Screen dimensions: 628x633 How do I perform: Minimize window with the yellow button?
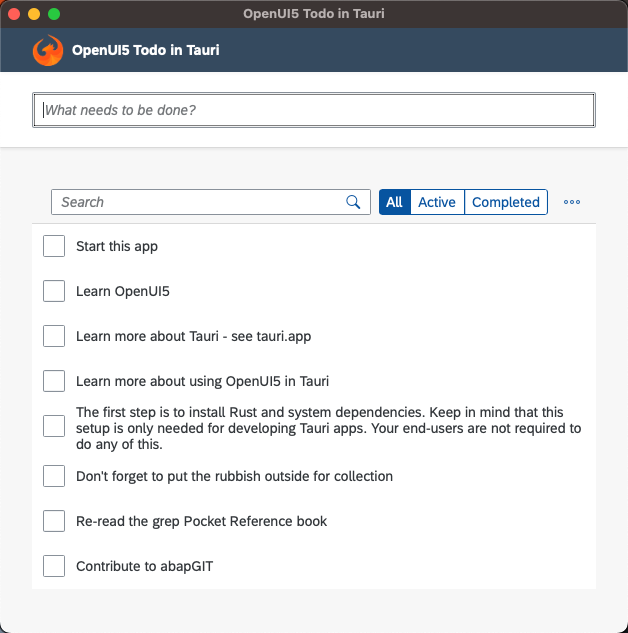[x=34, y=14]
